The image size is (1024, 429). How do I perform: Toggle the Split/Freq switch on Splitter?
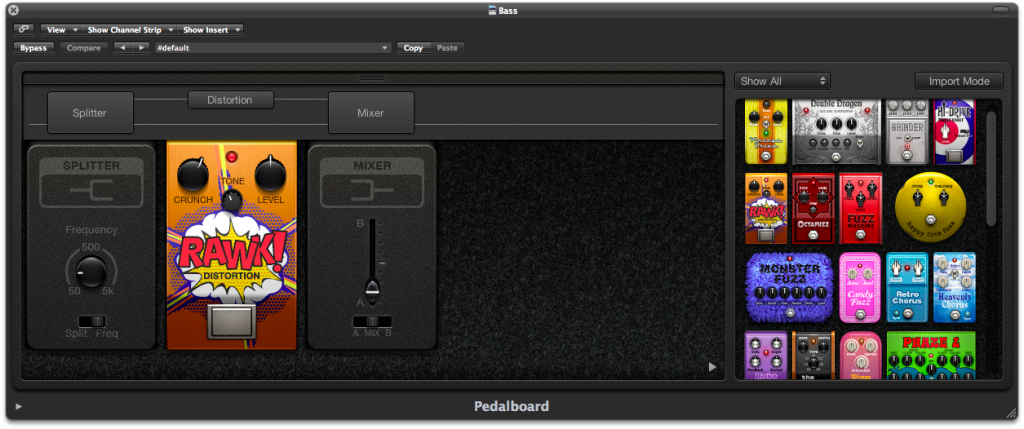point(91,321)
